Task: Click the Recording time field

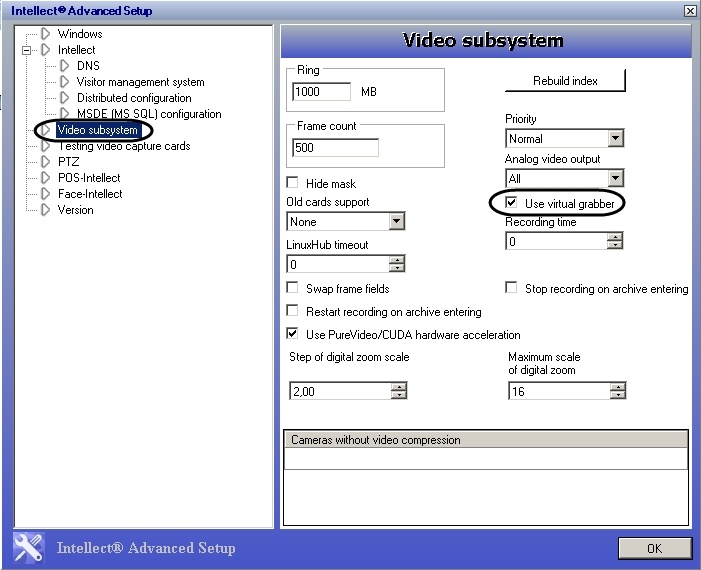Action: 556,241
